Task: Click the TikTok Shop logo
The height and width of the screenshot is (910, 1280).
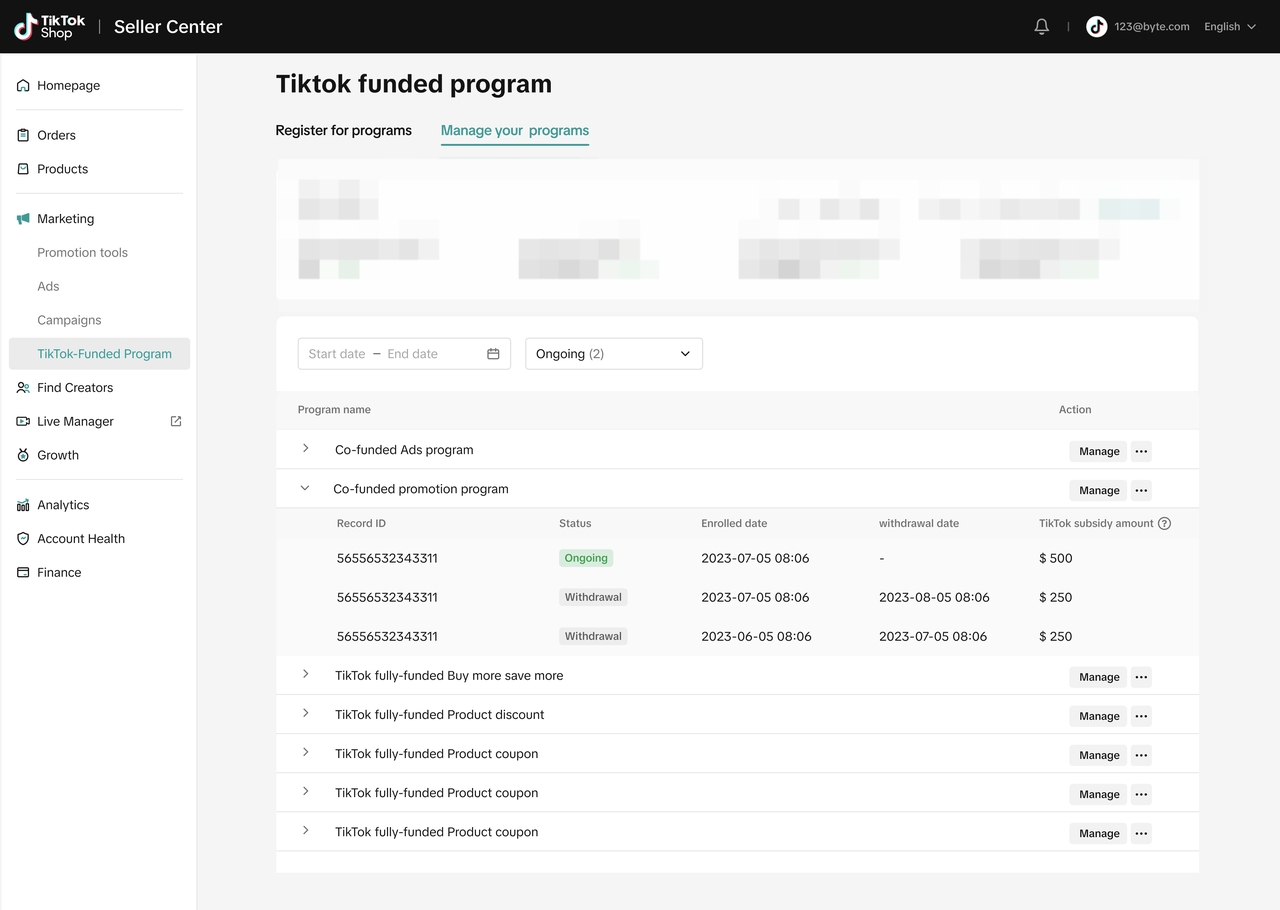Action: pyautogui.click(x=50, y=27)
